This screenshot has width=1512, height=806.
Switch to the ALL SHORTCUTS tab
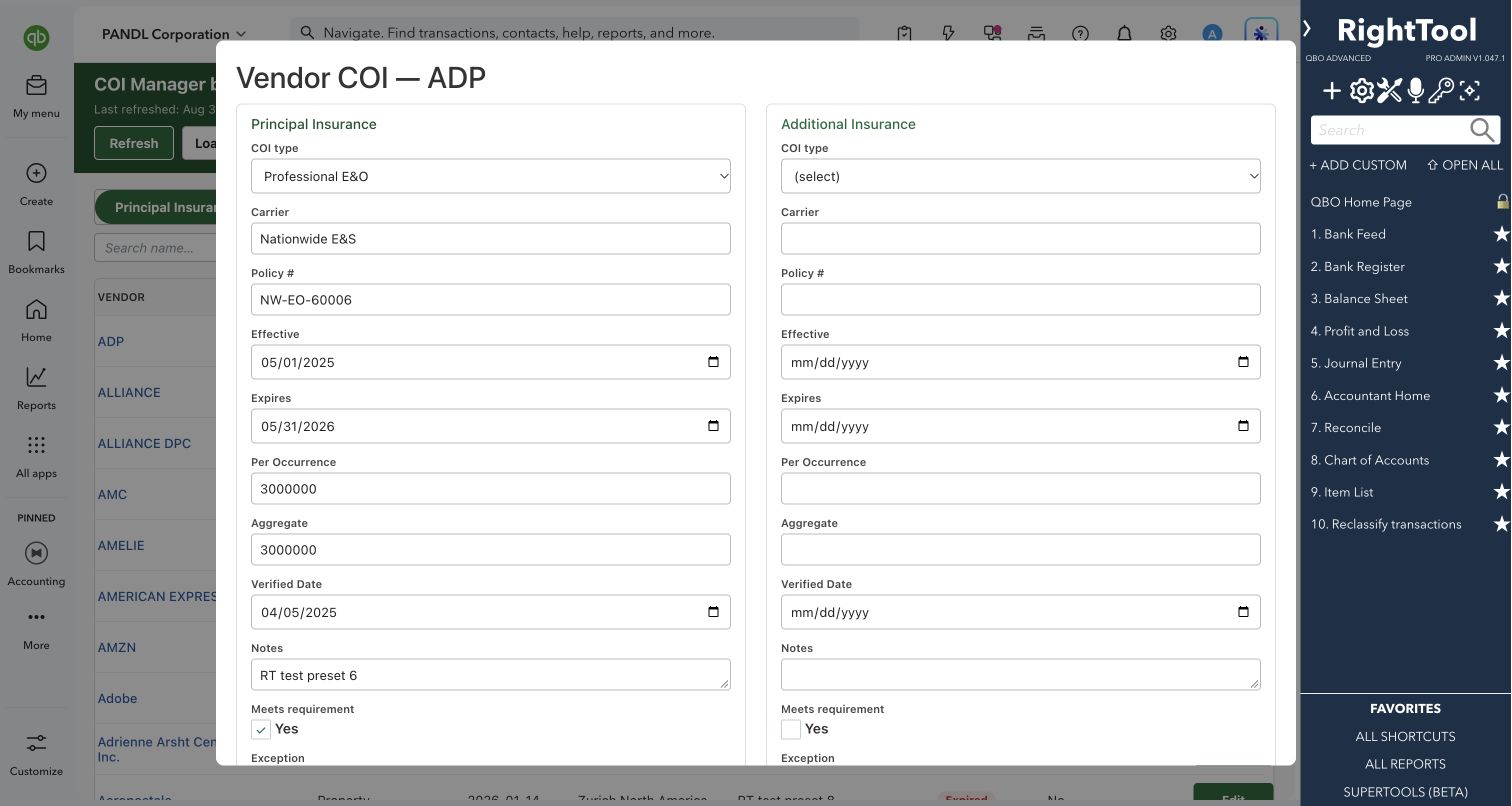click(1405, 736)
